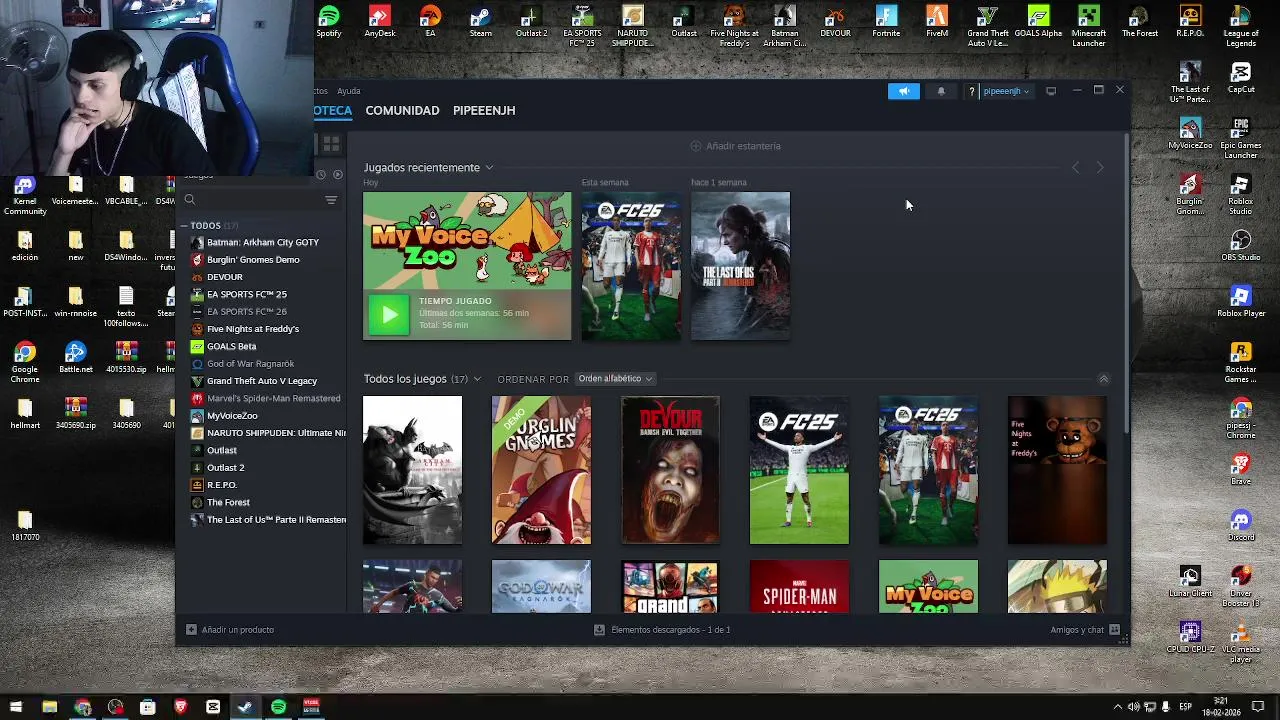Open Roblox Player desktop shortcut
Viewport: 1280px width, 720px height.
point(1241,303)
